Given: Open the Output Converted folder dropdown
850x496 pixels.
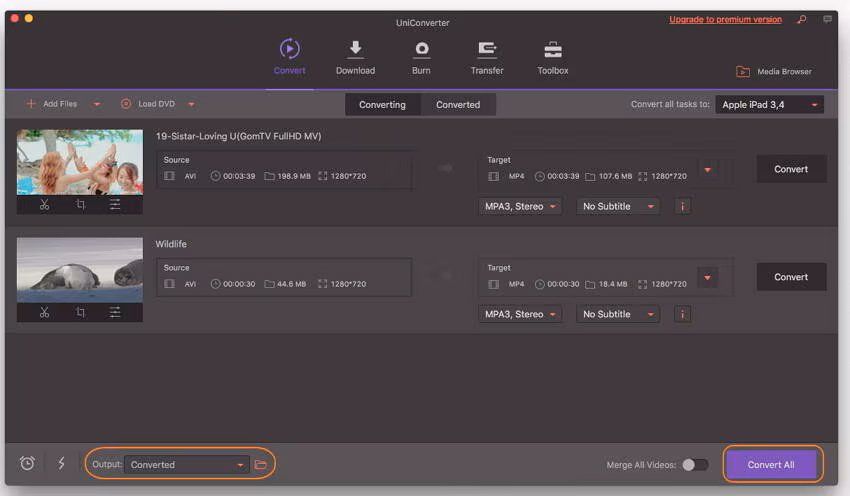Looking at the screenshot, I should coord(186,465).
